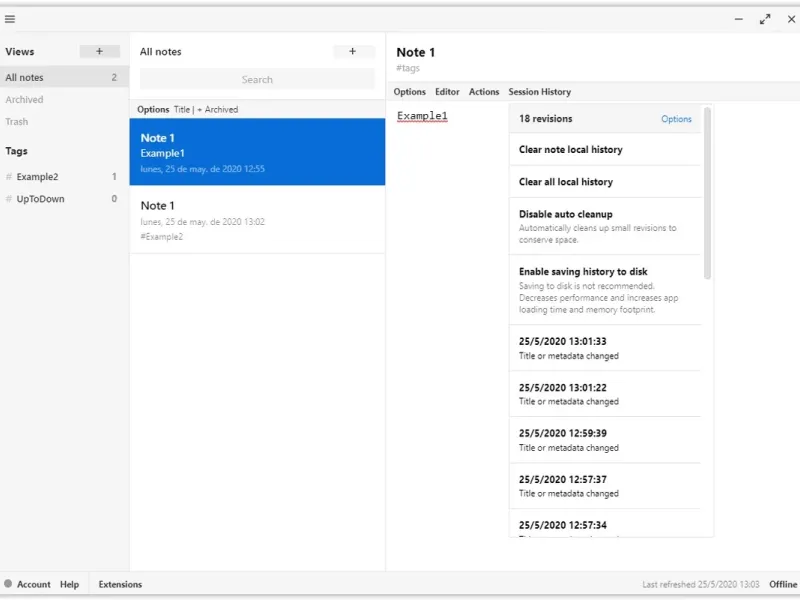
Task: Toggle fullscreen with the expand arrows icon
Action: [x=765, y=19]
